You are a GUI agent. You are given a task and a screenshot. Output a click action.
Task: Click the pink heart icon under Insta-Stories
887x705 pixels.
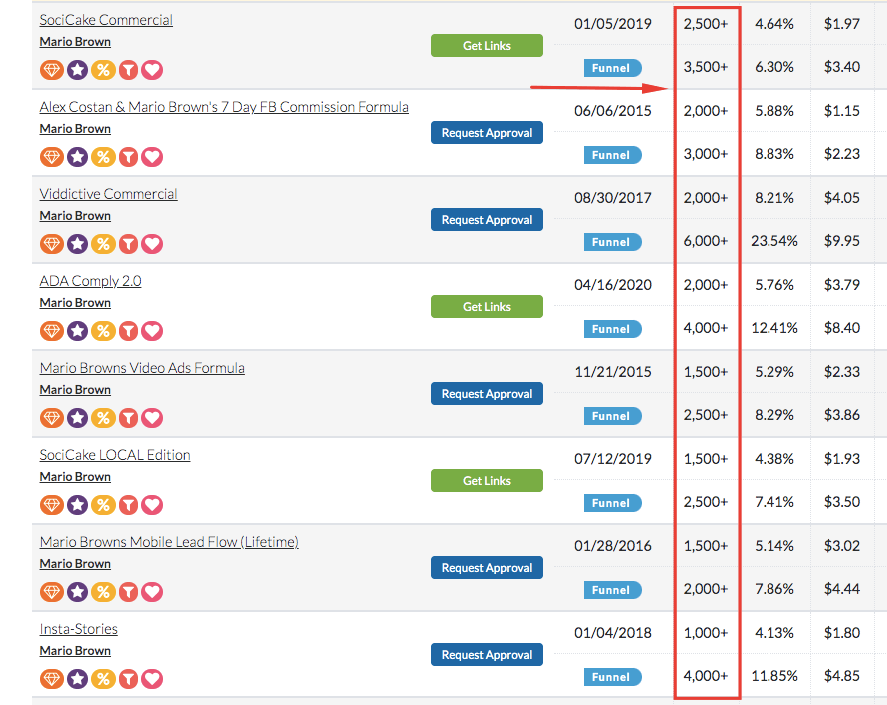152,679
